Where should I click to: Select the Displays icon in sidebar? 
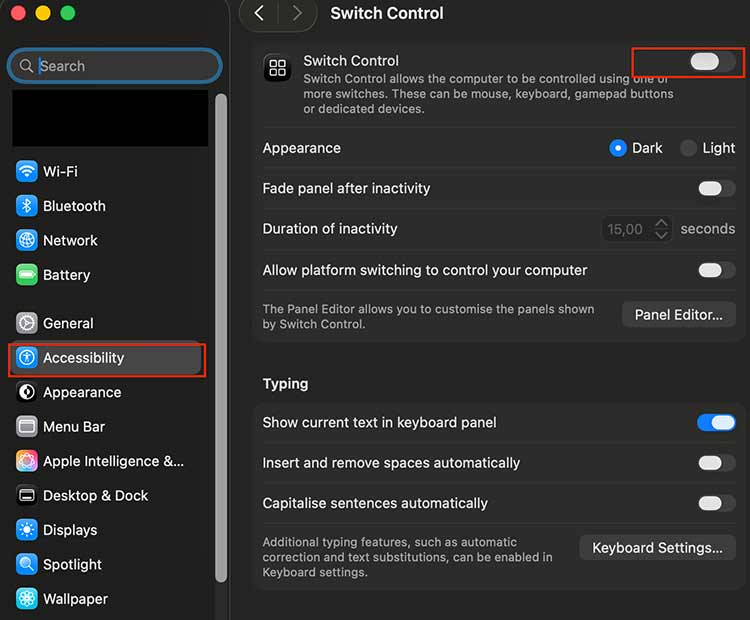point(27,530)
